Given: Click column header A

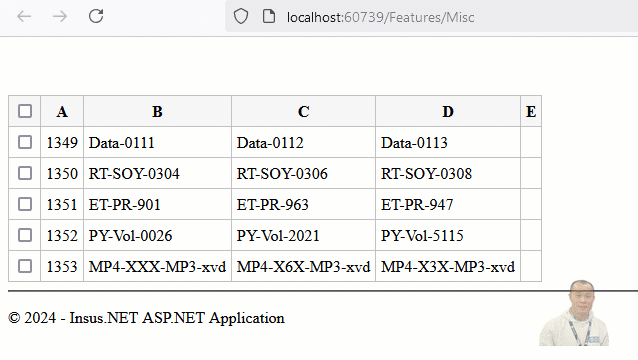Looking at the screenshot, I should (x=62, y=111).
